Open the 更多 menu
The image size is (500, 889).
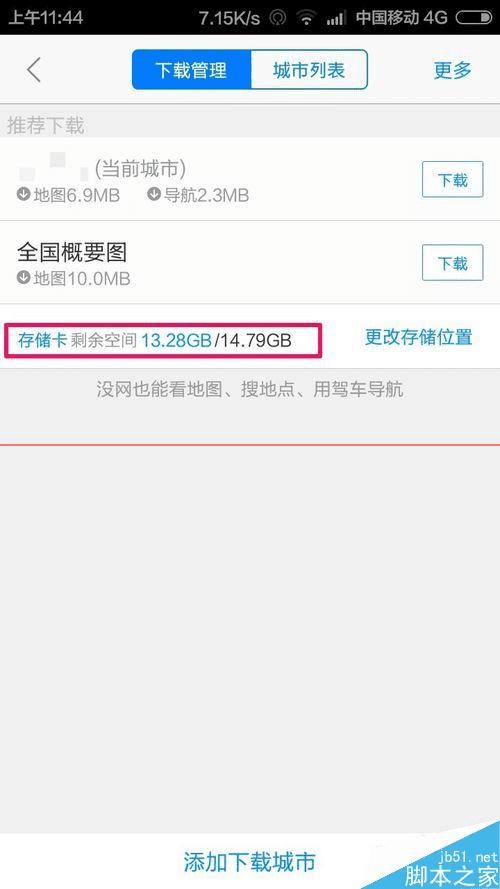pos(452,70)
